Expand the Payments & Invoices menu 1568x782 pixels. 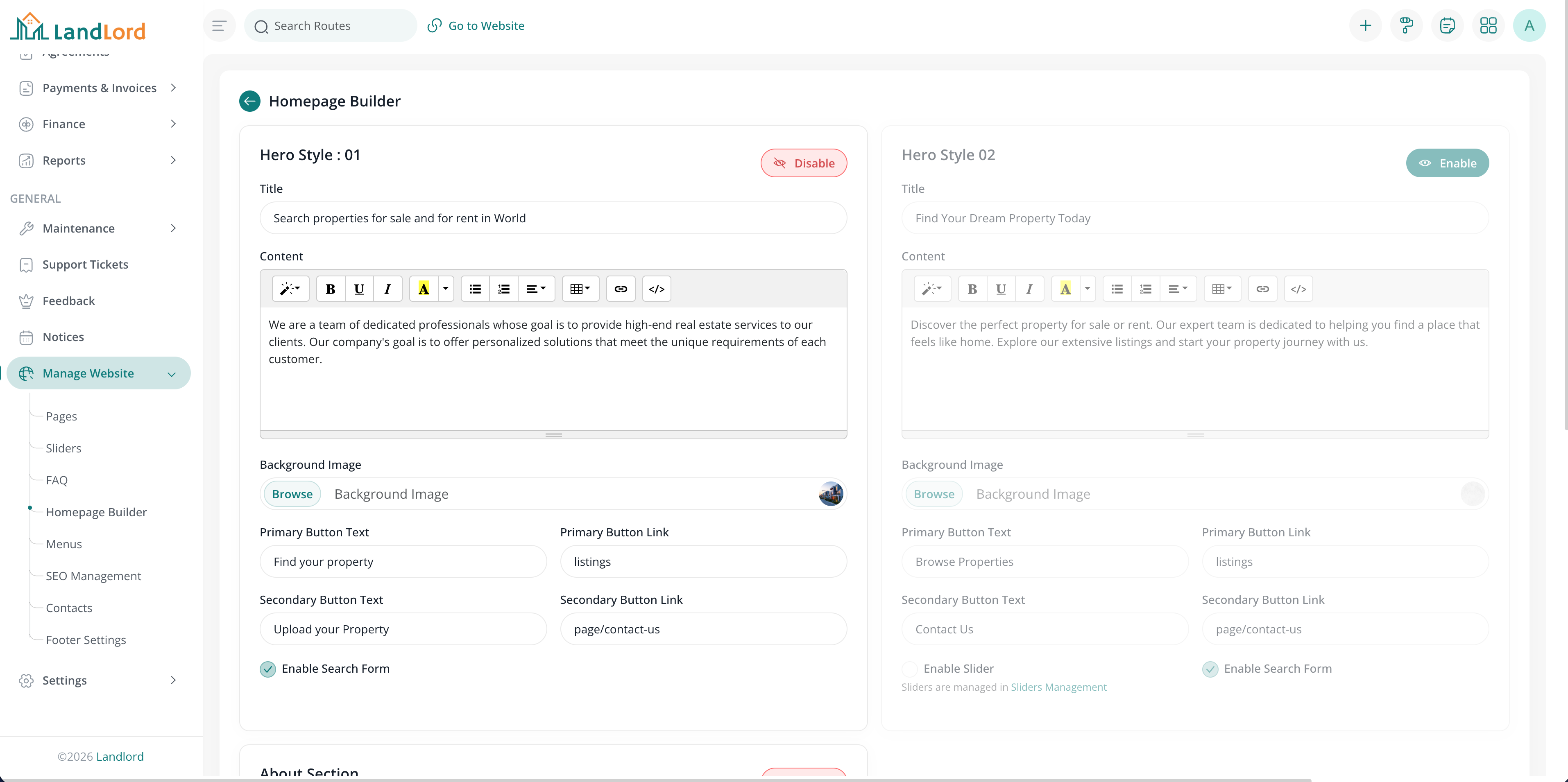[x=99, y=88]
